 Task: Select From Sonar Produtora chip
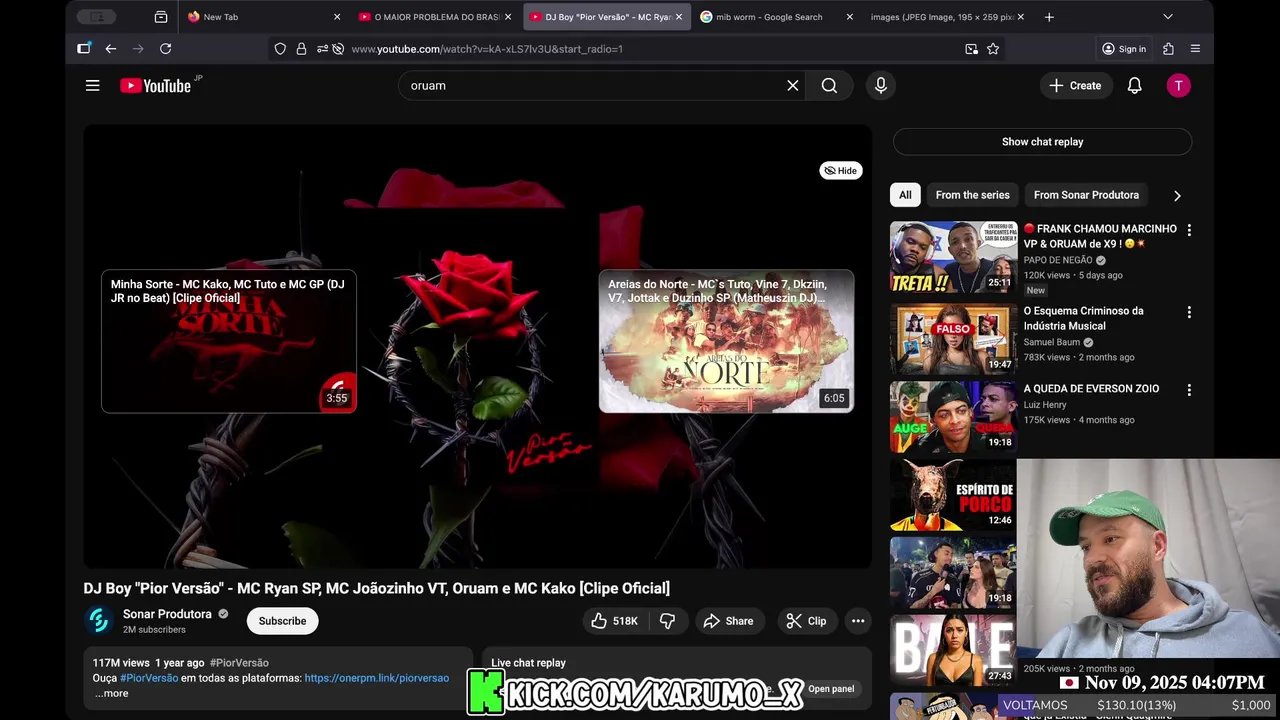(x=1086, y=195)
